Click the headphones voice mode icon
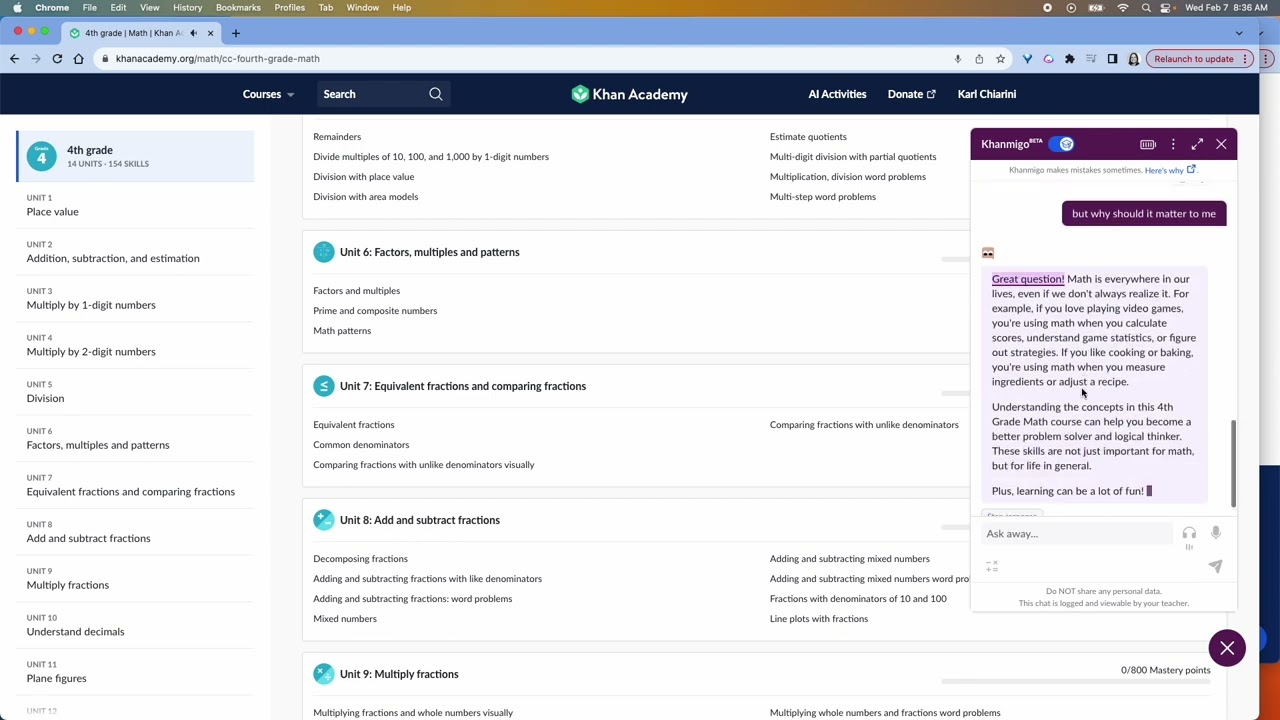Image resolution: width=1280 pixels, height=720 pixels. coord(1189,534)
